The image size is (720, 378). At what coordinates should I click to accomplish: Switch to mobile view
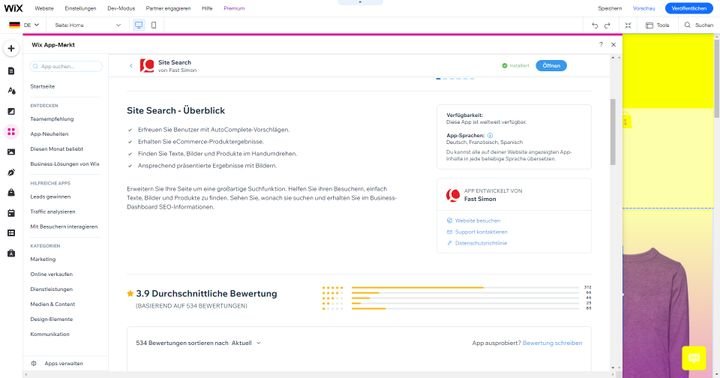pyautogui.click(x=153, y=25)
